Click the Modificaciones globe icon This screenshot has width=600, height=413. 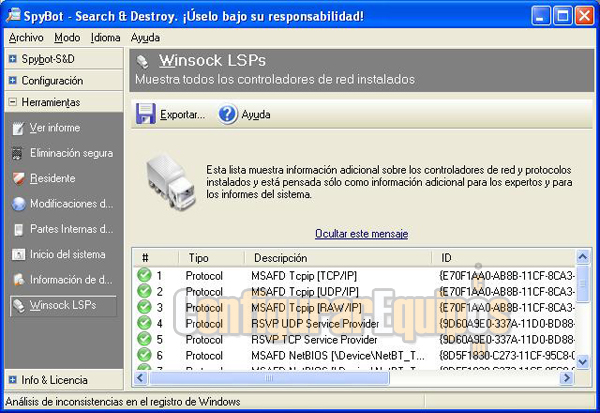pyautogui.click(x=18, y=204)
